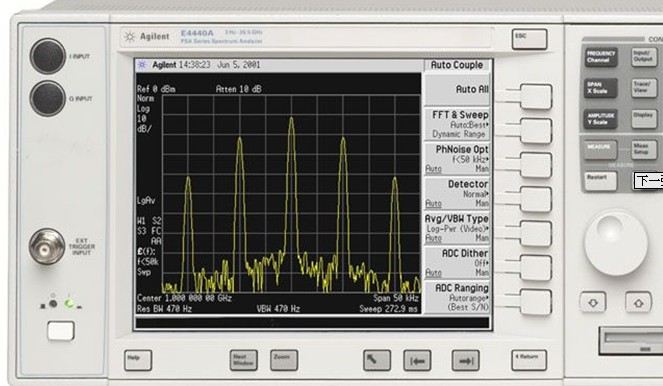
Task: Click the Center 1.000 000 00 GHz readout
Action: [x=184, y=298]
